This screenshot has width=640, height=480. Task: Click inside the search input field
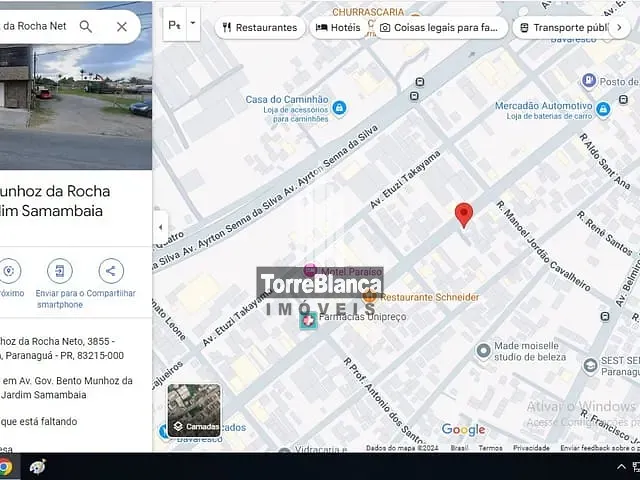pos(34,26)
